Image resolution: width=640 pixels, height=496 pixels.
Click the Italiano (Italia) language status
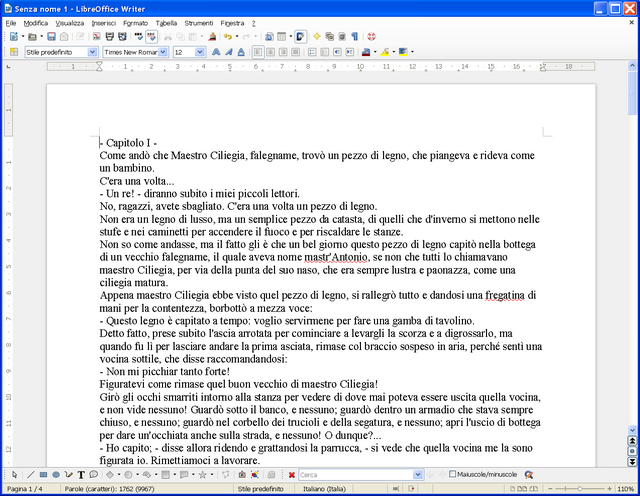324,489
